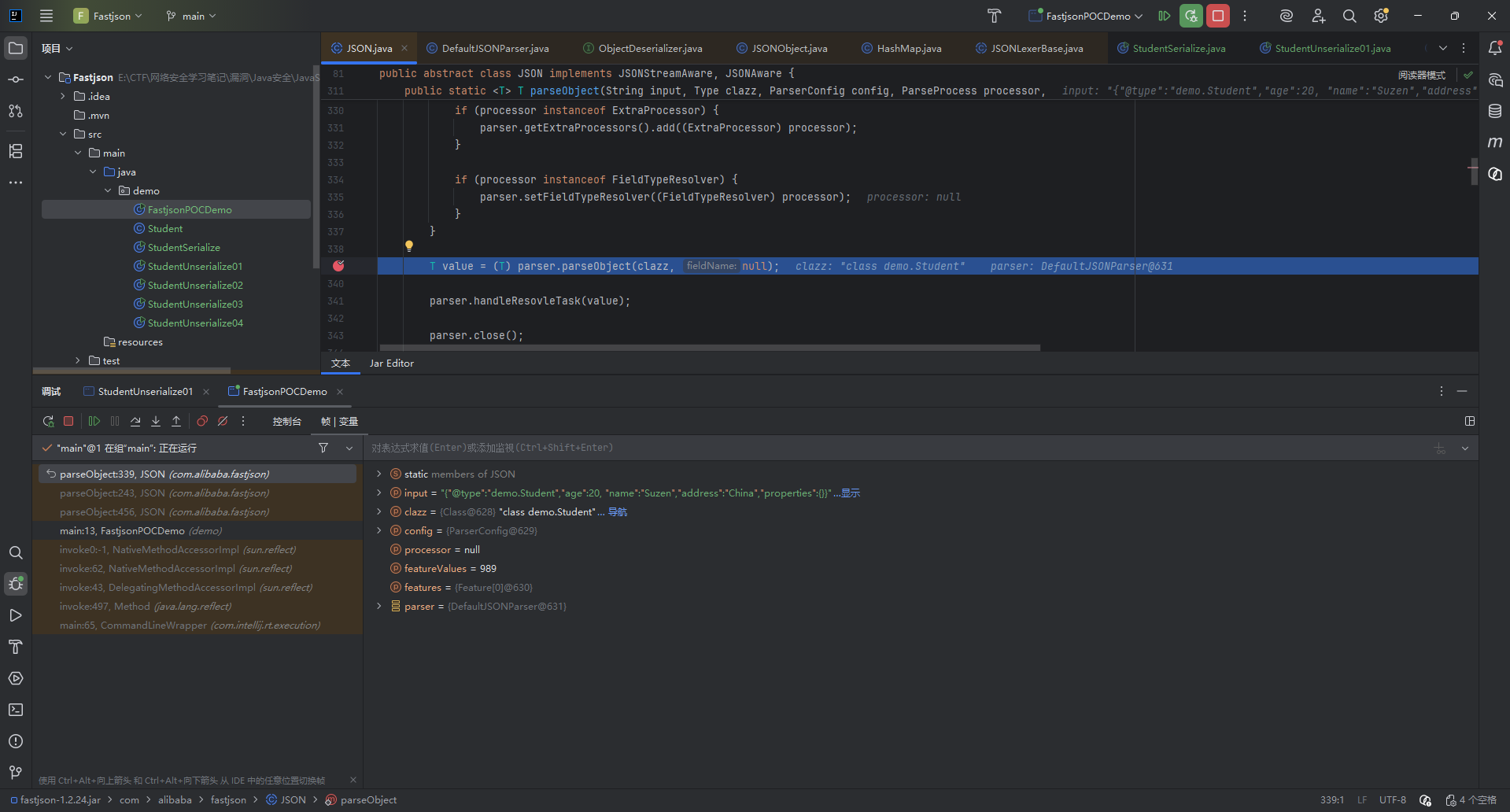The height and width of the screenshot is (812, 1510).
Task: Click the UTF-8 encoding in the status bar
Action: [1393, 800]
